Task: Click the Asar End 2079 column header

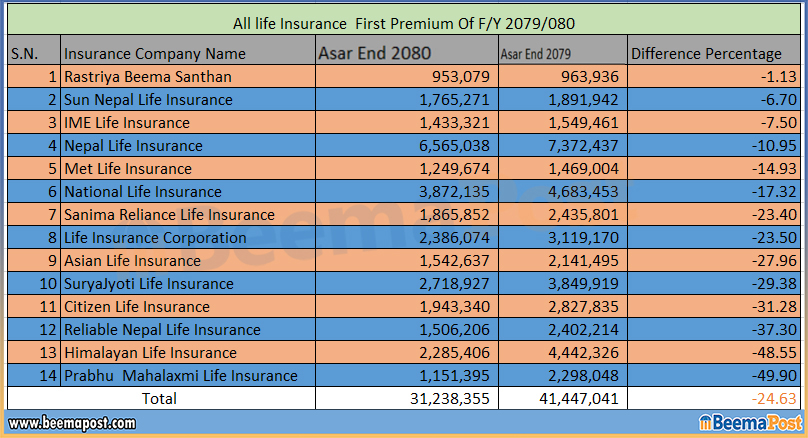Action: tap(541, 54)
